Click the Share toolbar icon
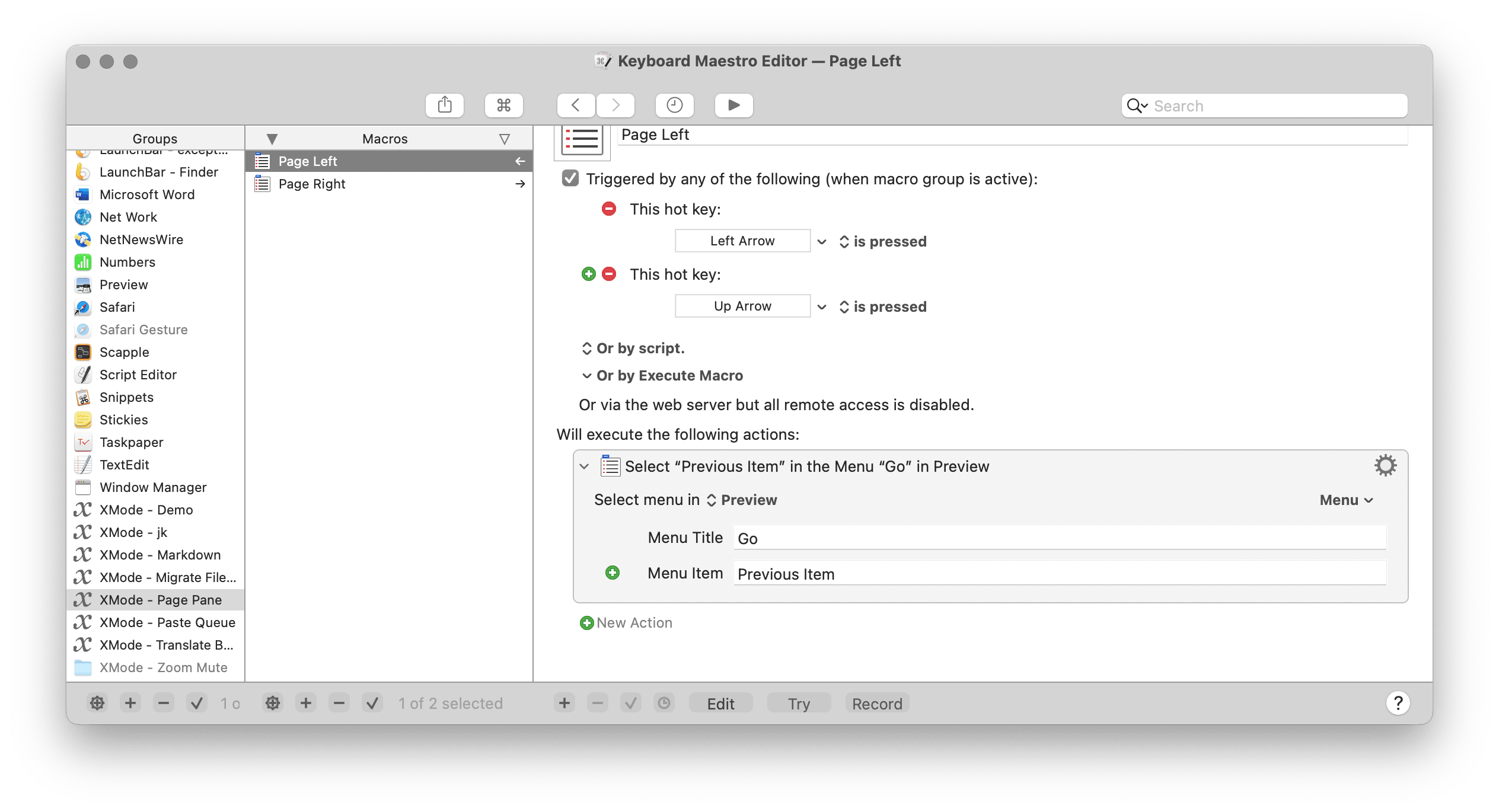The height and width of the screenshot is (812, 1499). point(445,106)
